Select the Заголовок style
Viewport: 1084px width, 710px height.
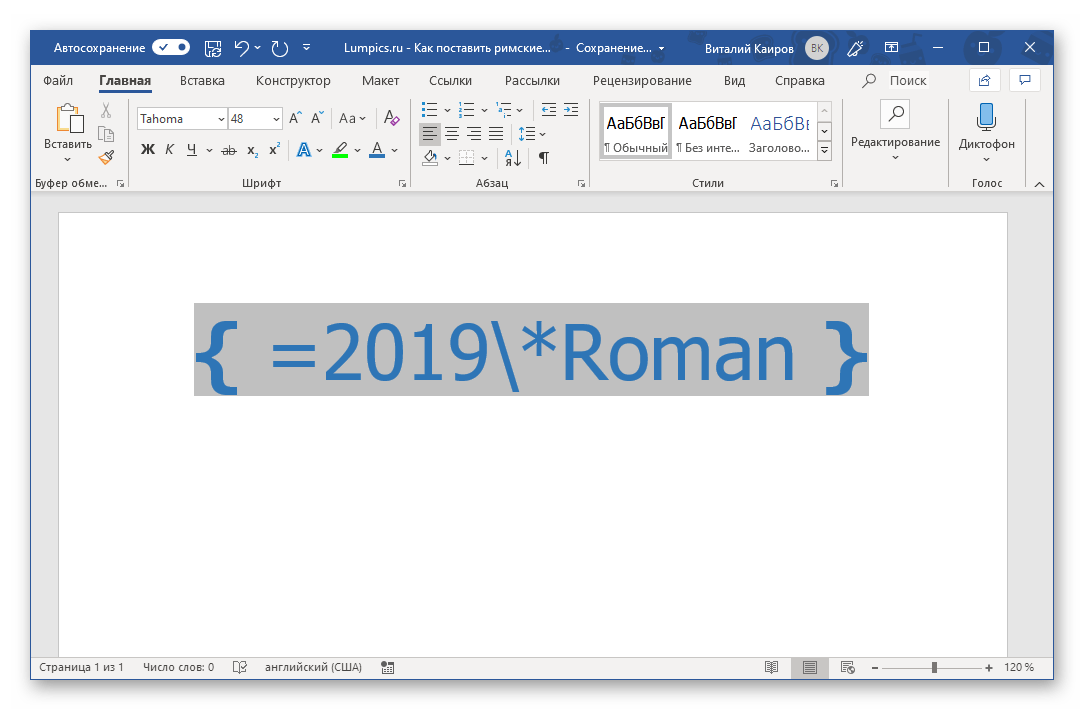point(779,133)
